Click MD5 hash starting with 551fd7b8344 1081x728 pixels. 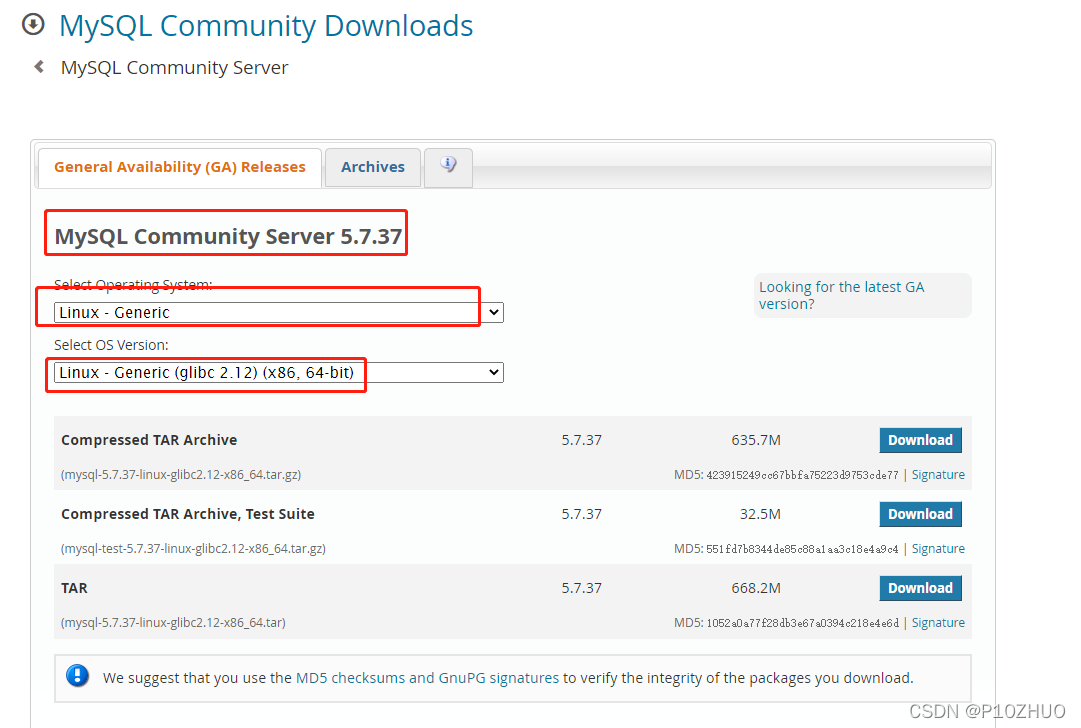(802, 549)
